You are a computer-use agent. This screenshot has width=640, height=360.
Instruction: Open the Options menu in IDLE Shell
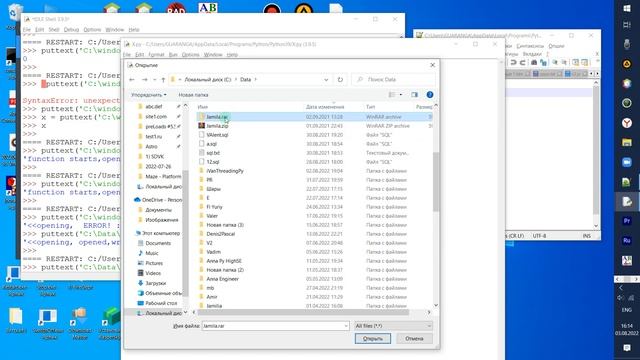click(x=92, y=30)
